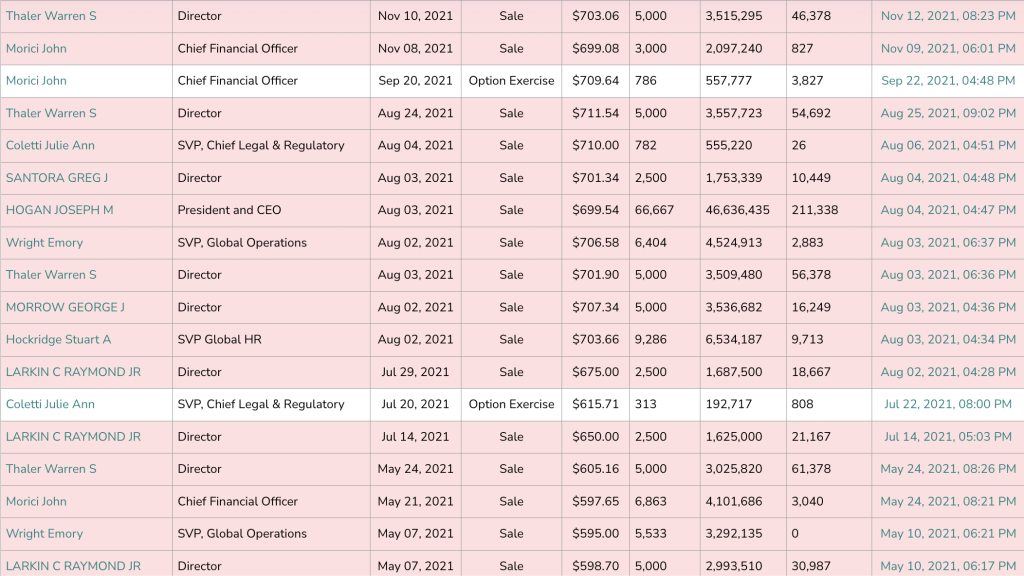
Task: Select the 46,636,435 value cell
Action: (x=737, y=210)
